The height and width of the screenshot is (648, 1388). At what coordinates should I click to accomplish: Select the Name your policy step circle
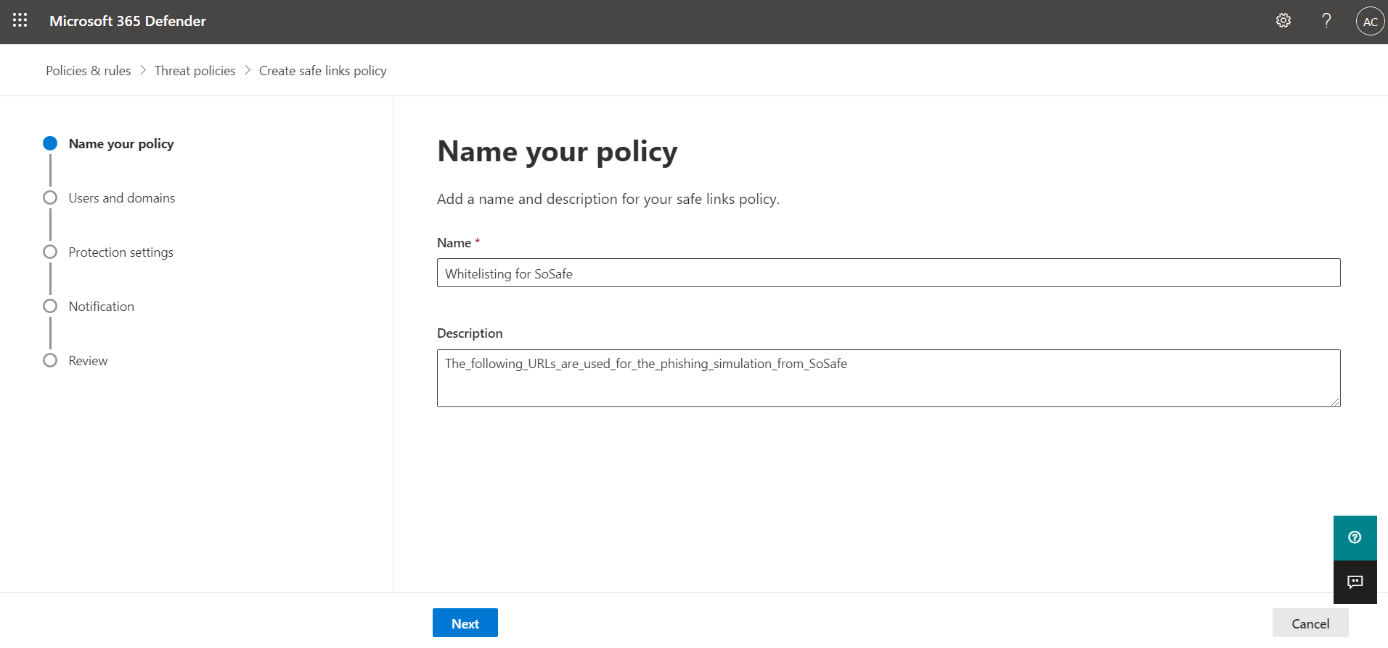tap(50, 144)
